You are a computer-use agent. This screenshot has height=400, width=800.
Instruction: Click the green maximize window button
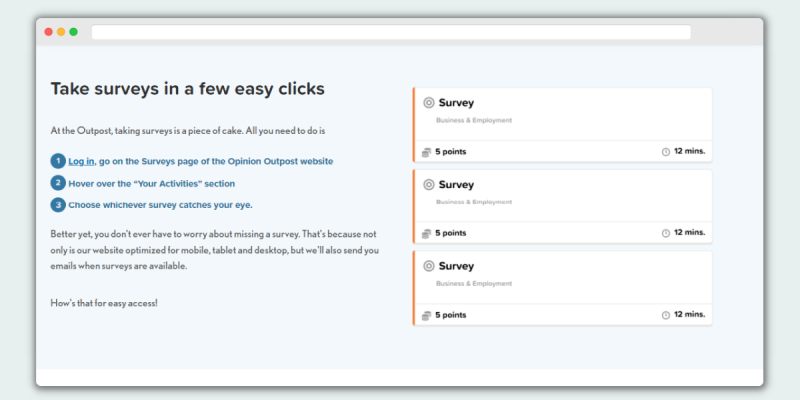click(x=73, y=32)
